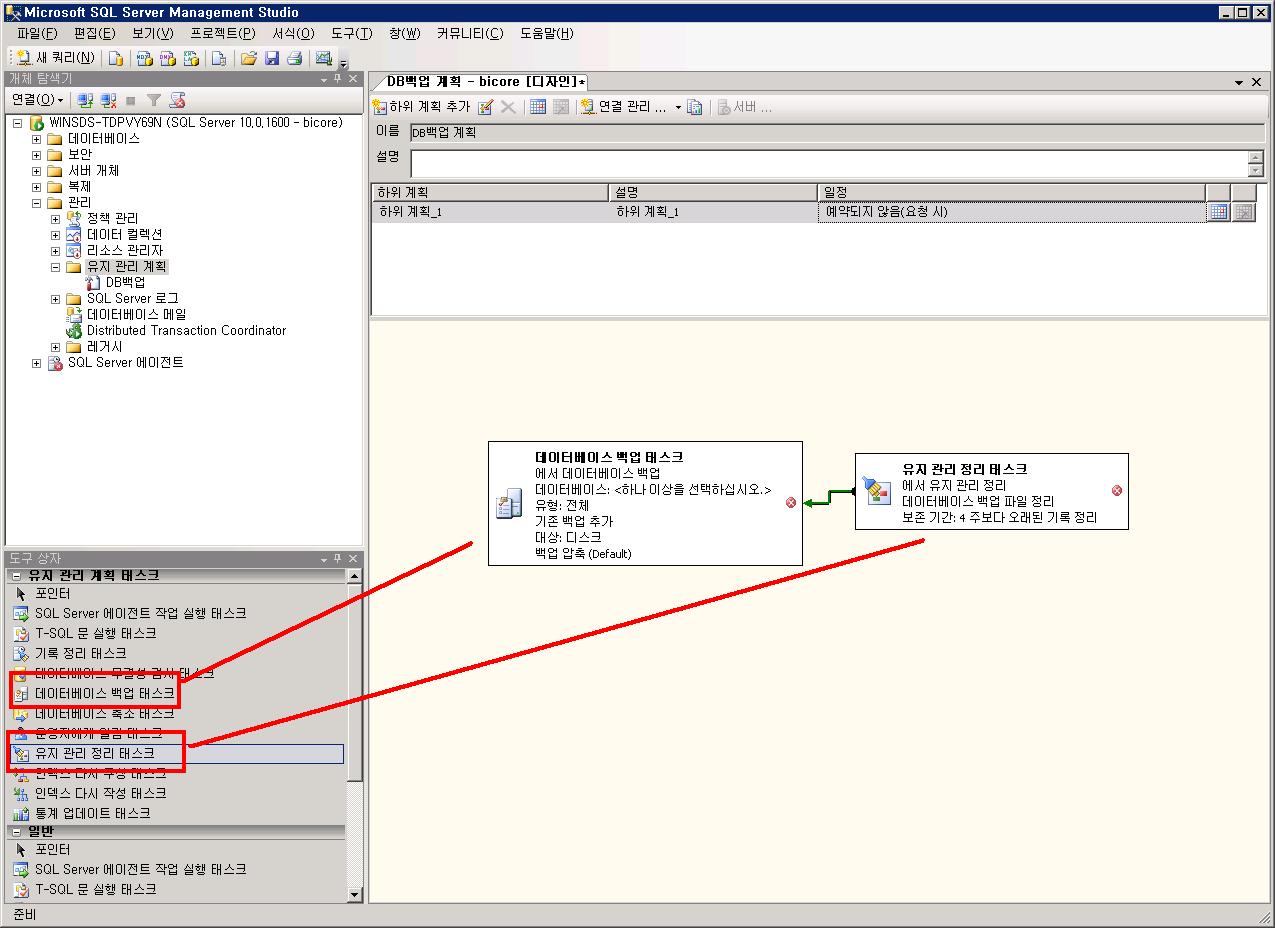Select the DB백업 maintenance plan in the tree
The image size is (1275, 928).
[125, 283]
